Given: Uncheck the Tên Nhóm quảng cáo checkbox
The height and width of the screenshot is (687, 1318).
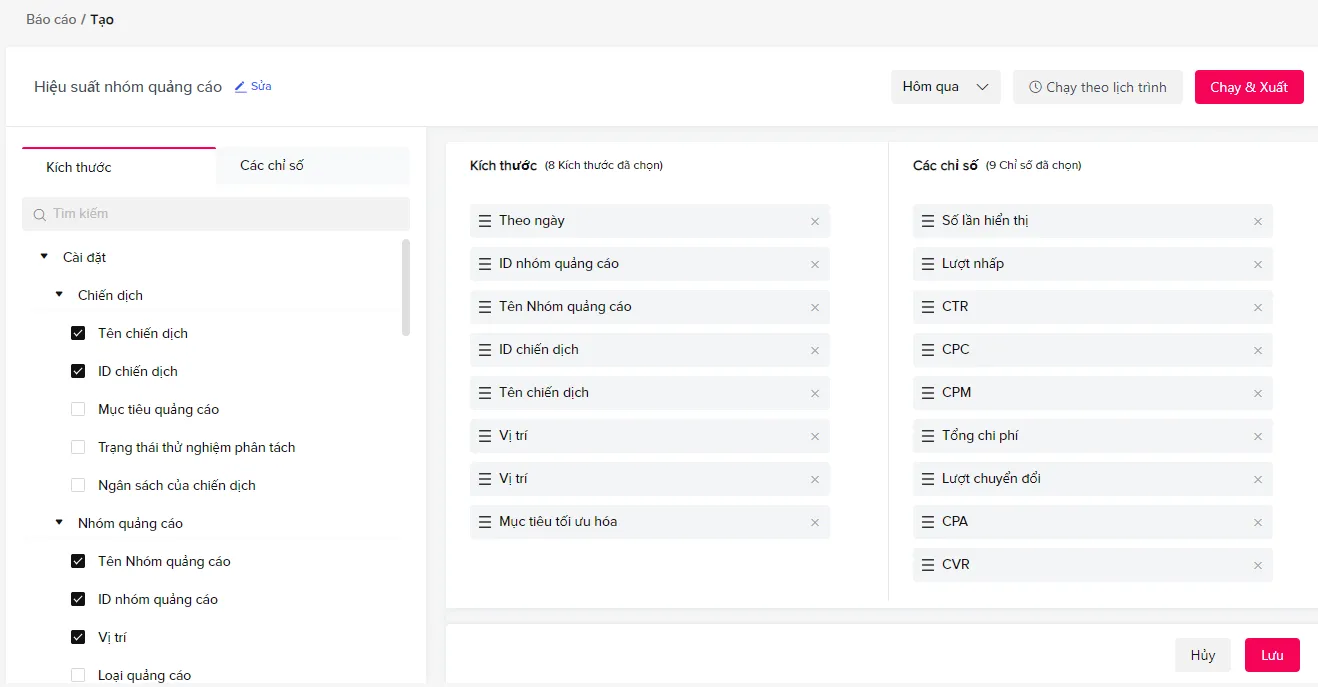Looking at the screenshot, I should click(x=78, y=561).
